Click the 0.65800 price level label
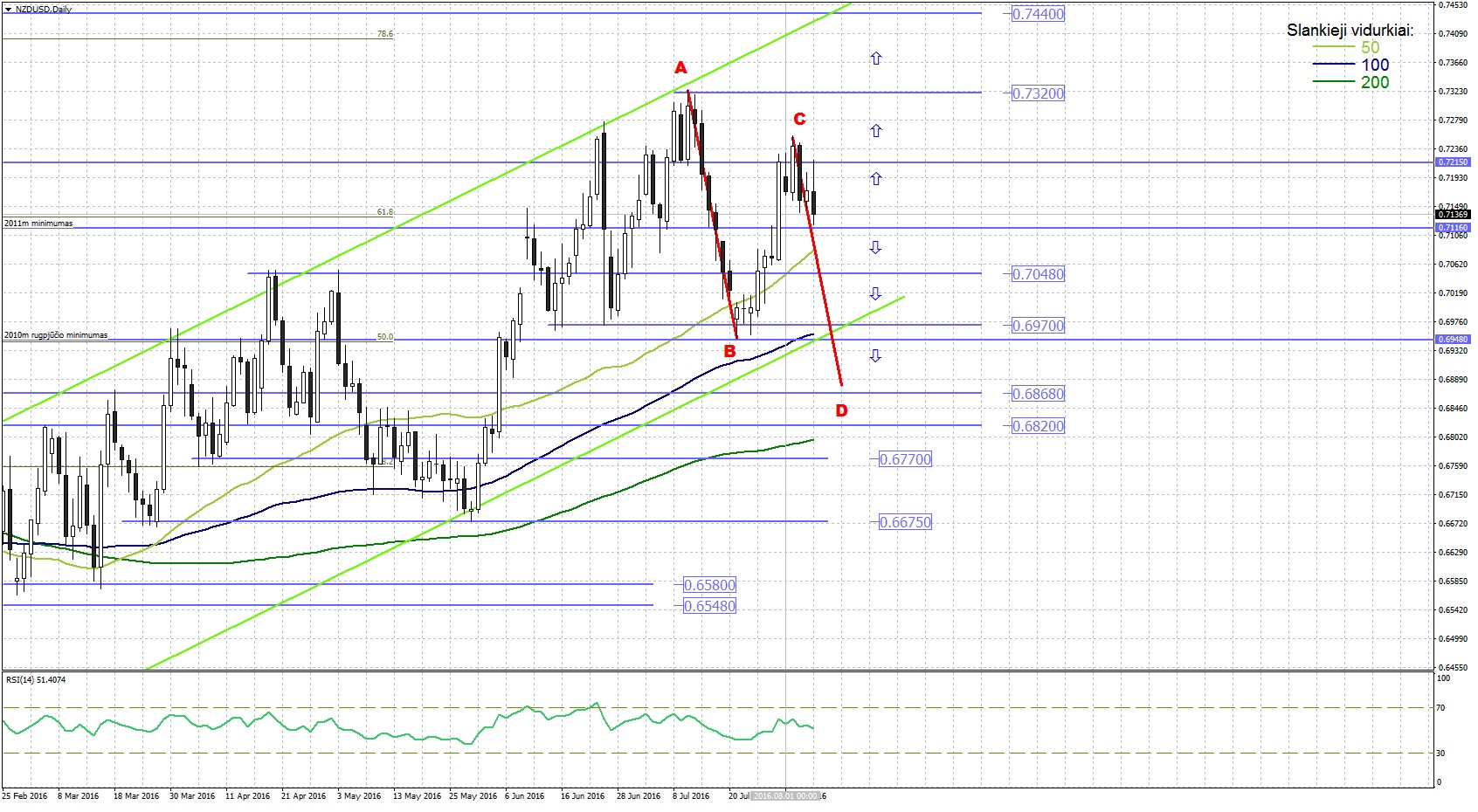 click(x=709, y=585)
